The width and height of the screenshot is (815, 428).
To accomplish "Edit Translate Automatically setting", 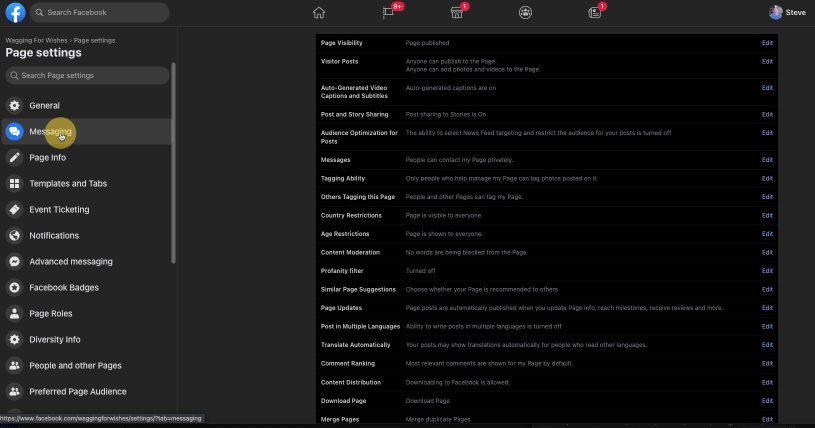I will point(767,345).
